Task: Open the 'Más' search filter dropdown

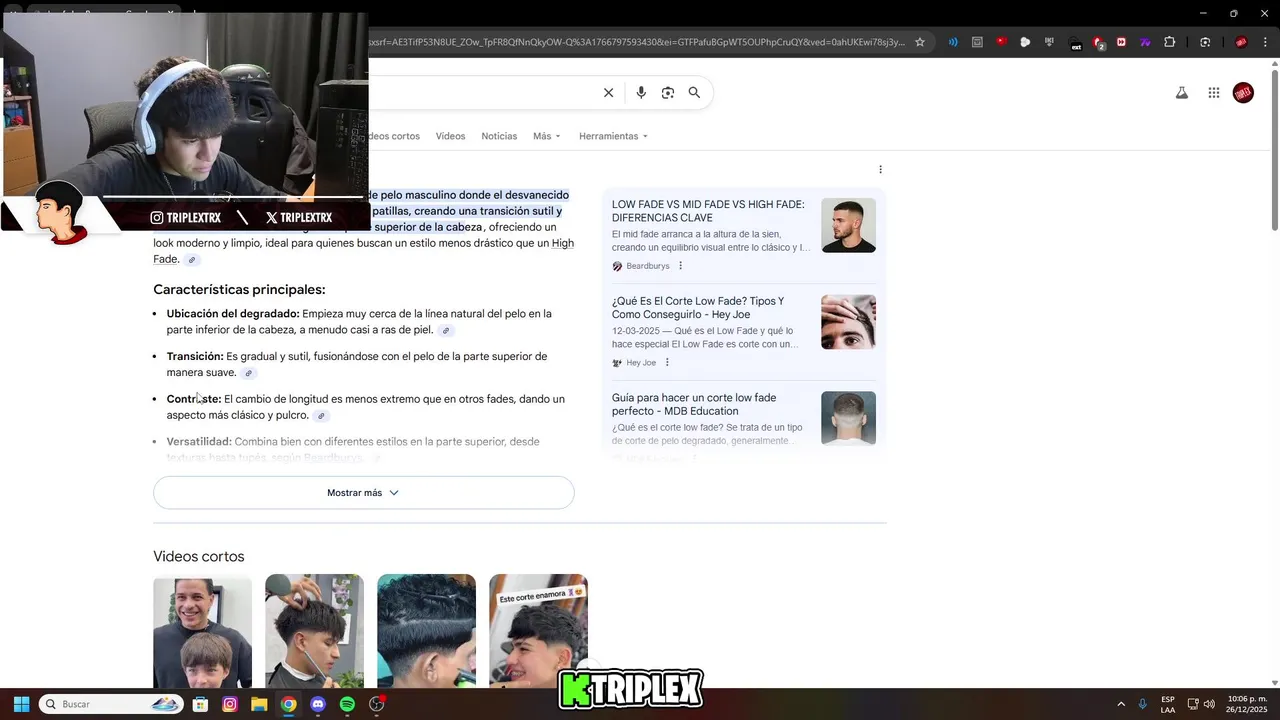Action: (x=547, y=136)
